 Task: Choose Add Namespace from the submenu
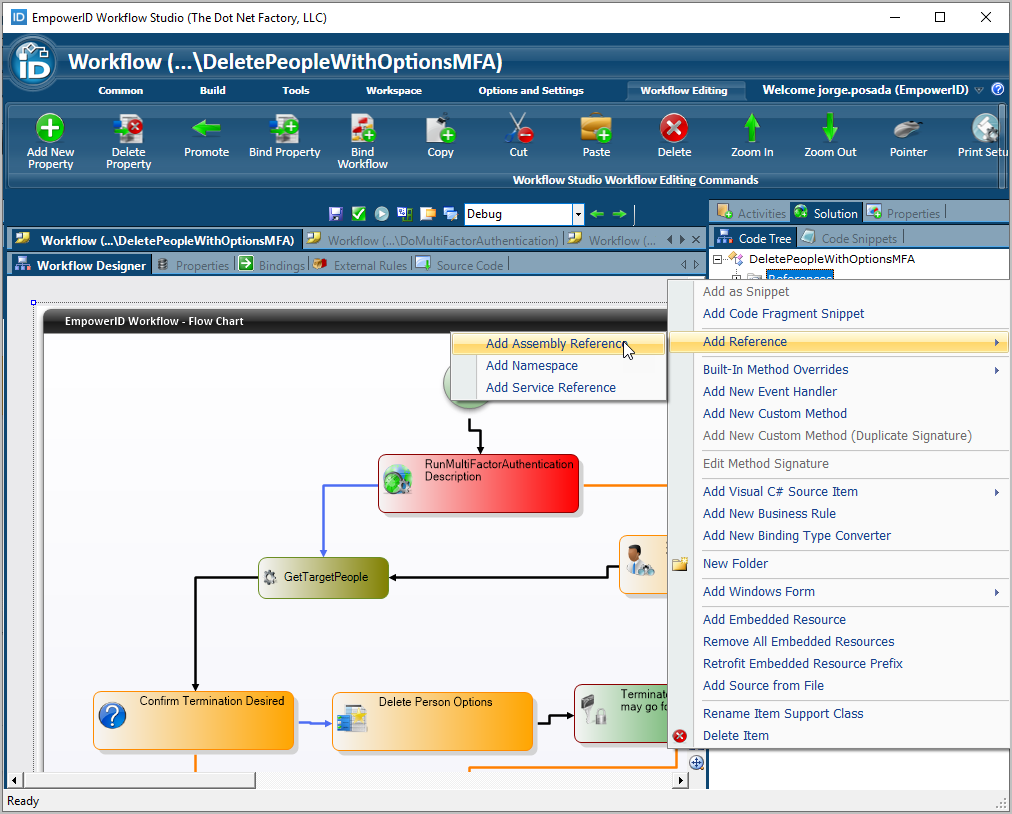(x=531, y=366)
